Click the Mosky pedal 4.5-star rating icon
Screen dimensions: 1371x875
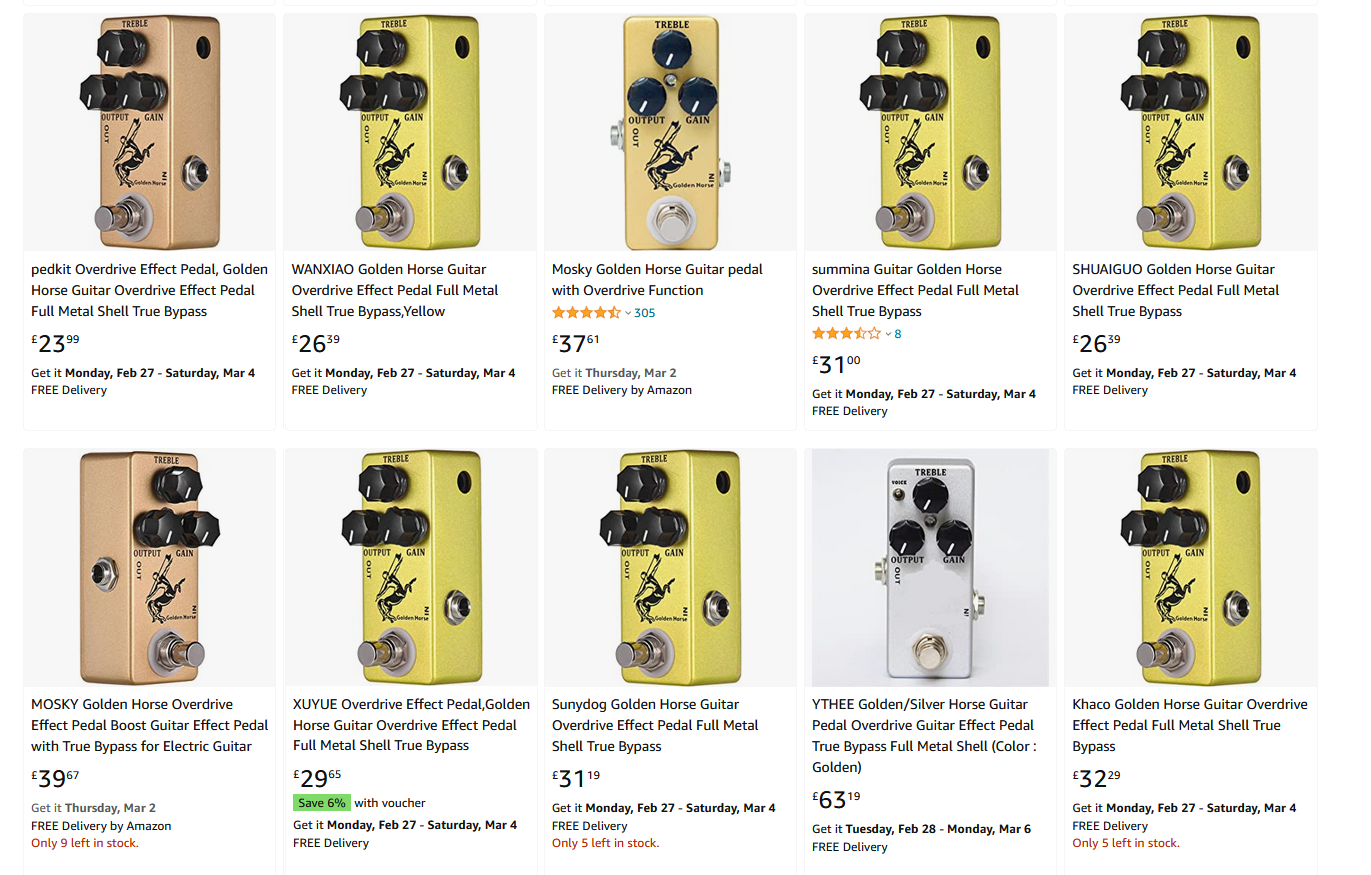point(586,313)
